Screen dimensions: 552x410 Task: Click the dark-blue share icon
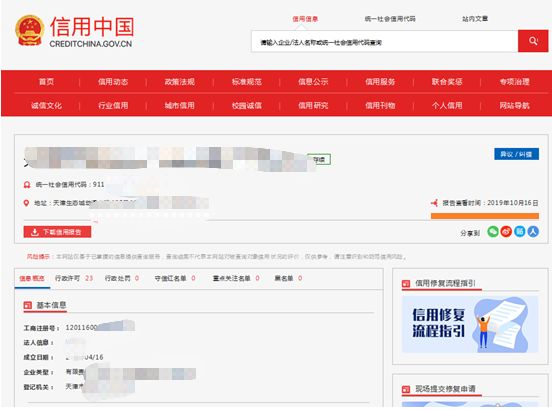pos(533,232)
